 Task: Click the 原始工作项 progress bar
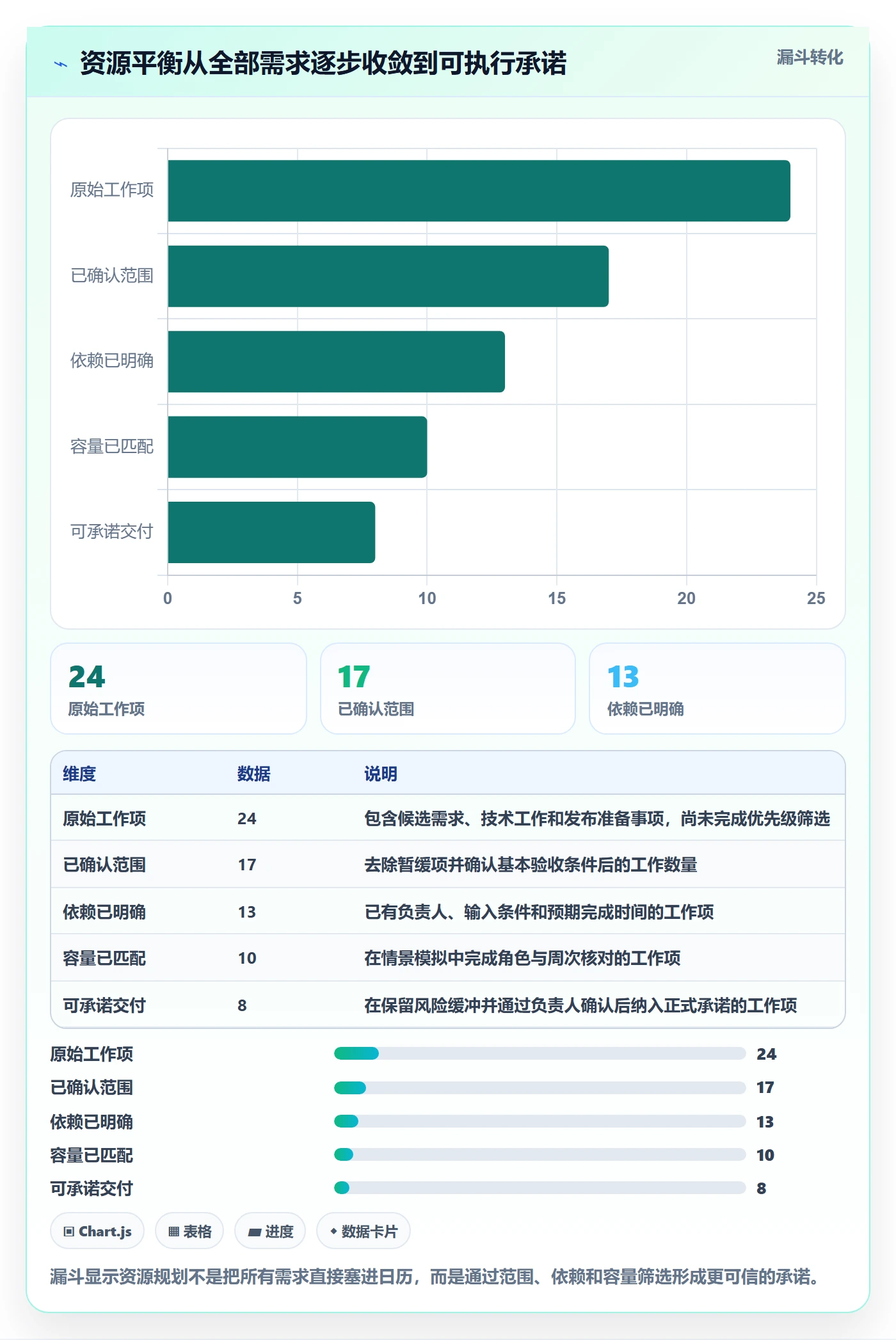pos(540,1053)
